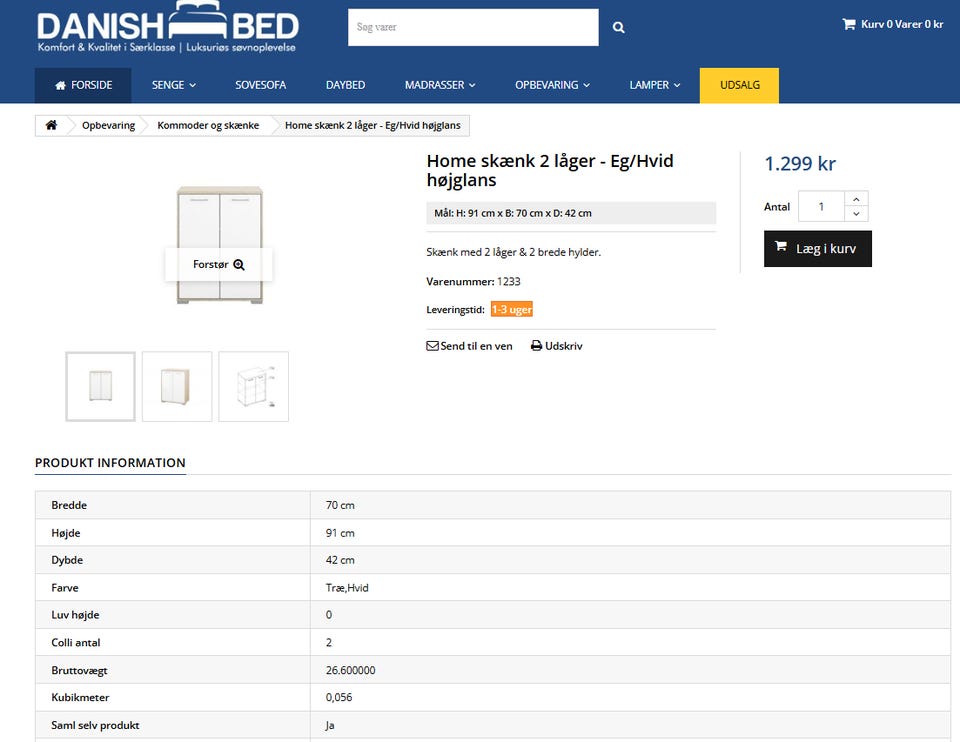The height and width of the screenshot is (742, 960).
Task: Expand the OPBEVARING dropdown menu
Action: click(552, 85)
